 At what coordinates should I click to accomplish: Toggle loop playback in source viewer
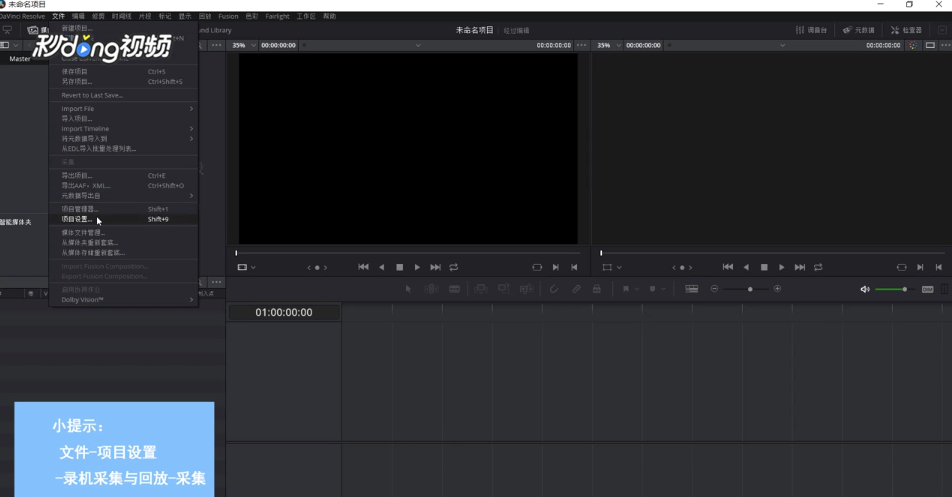click(454, 267)
